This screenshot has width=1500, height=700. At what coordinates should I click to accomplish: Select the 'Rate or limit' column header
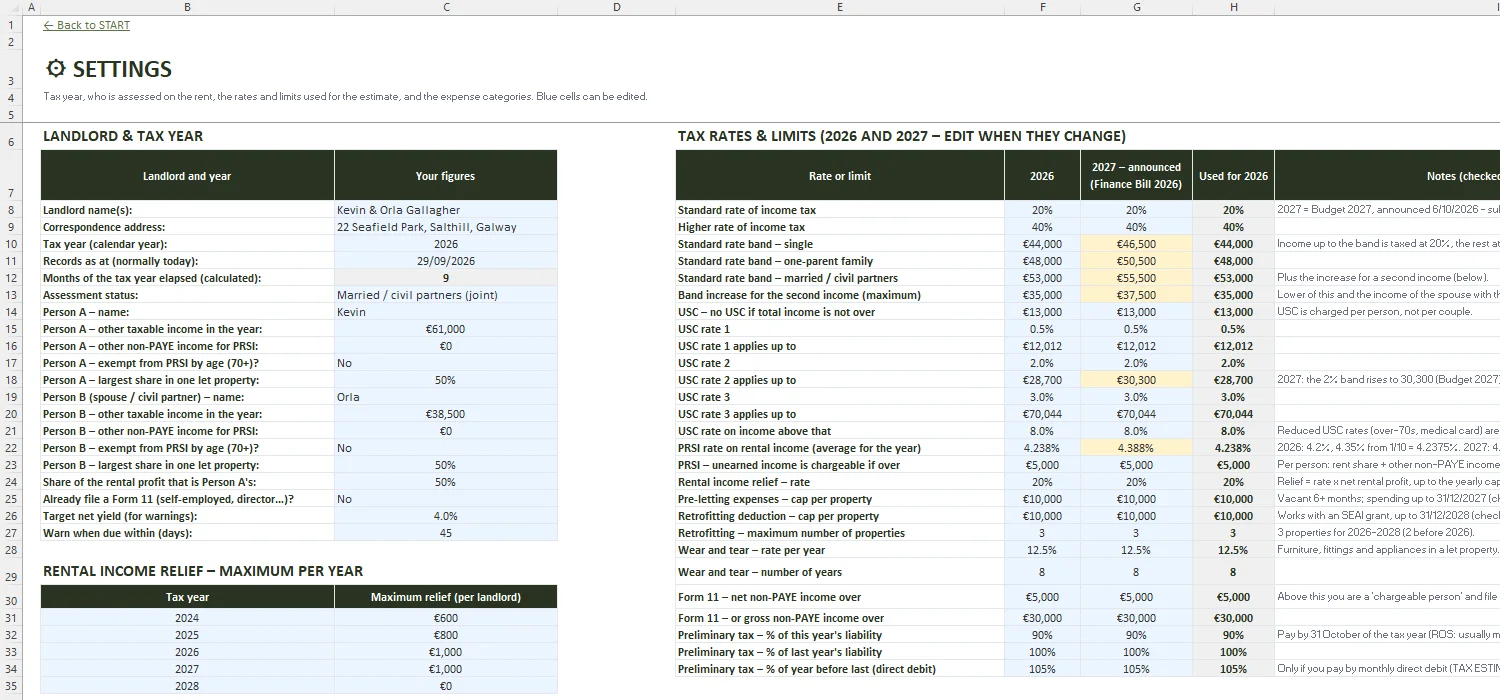pyautogui.click(x=840, y=176)
